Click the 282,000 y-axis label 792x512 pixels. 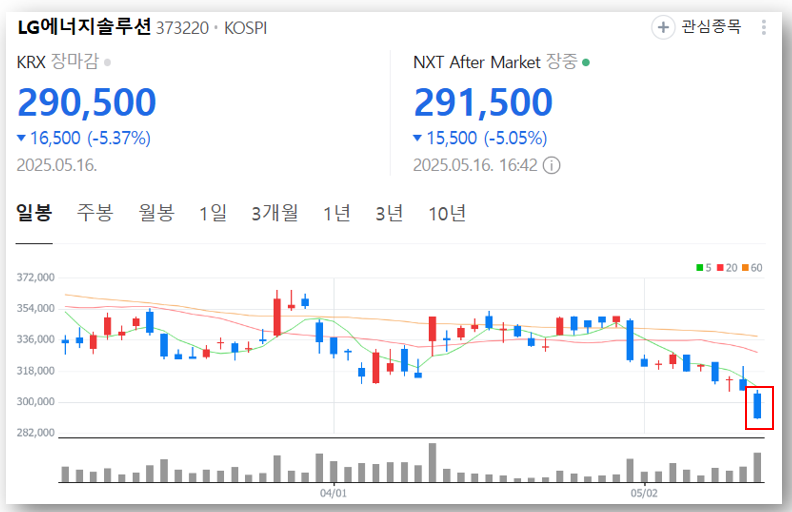point(36,432)
